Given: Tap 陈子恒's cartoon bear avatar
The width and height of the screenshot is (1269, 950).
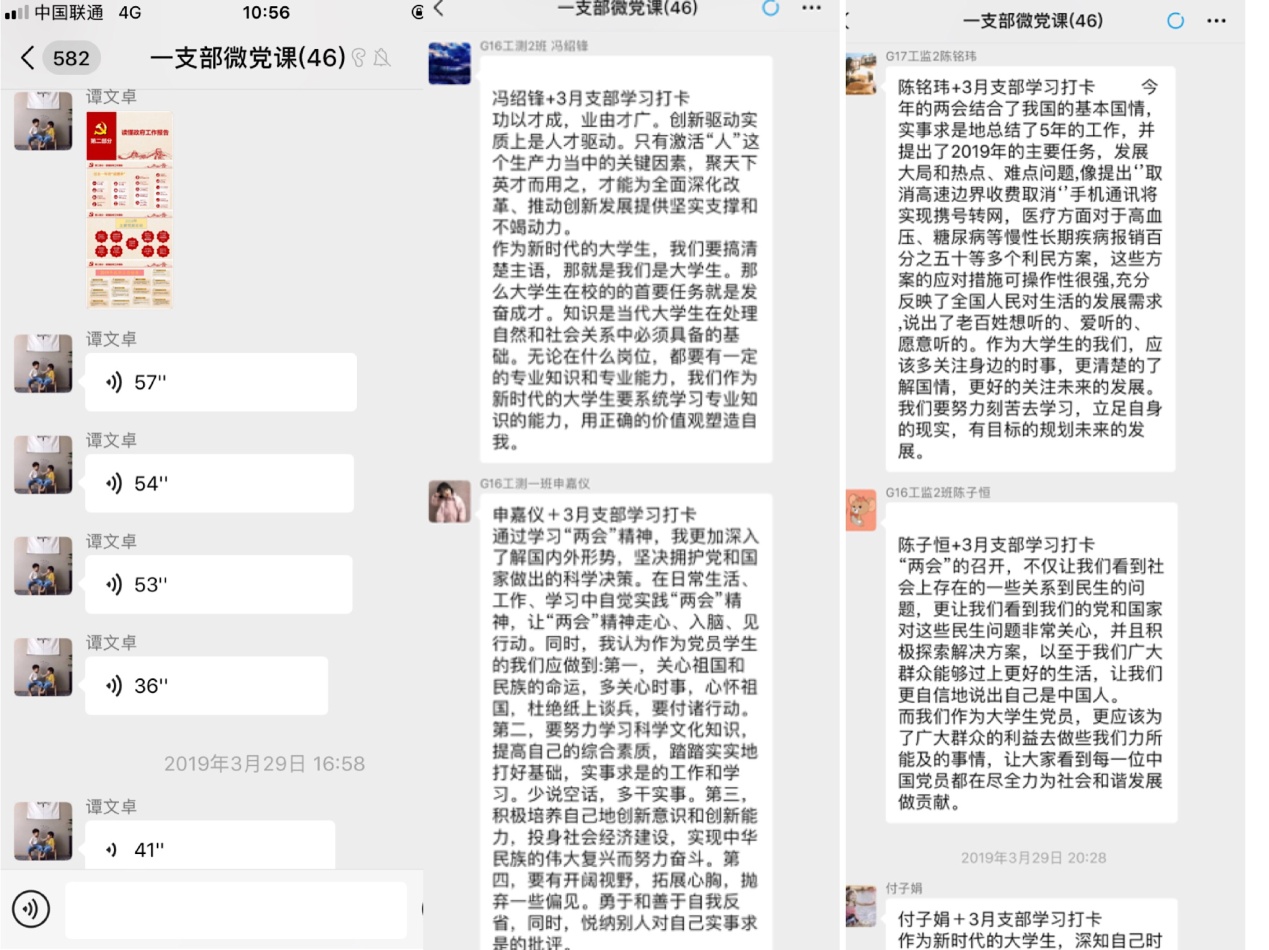Looking at the screenshot, I should pyautogui.click(x=860, y=510).
